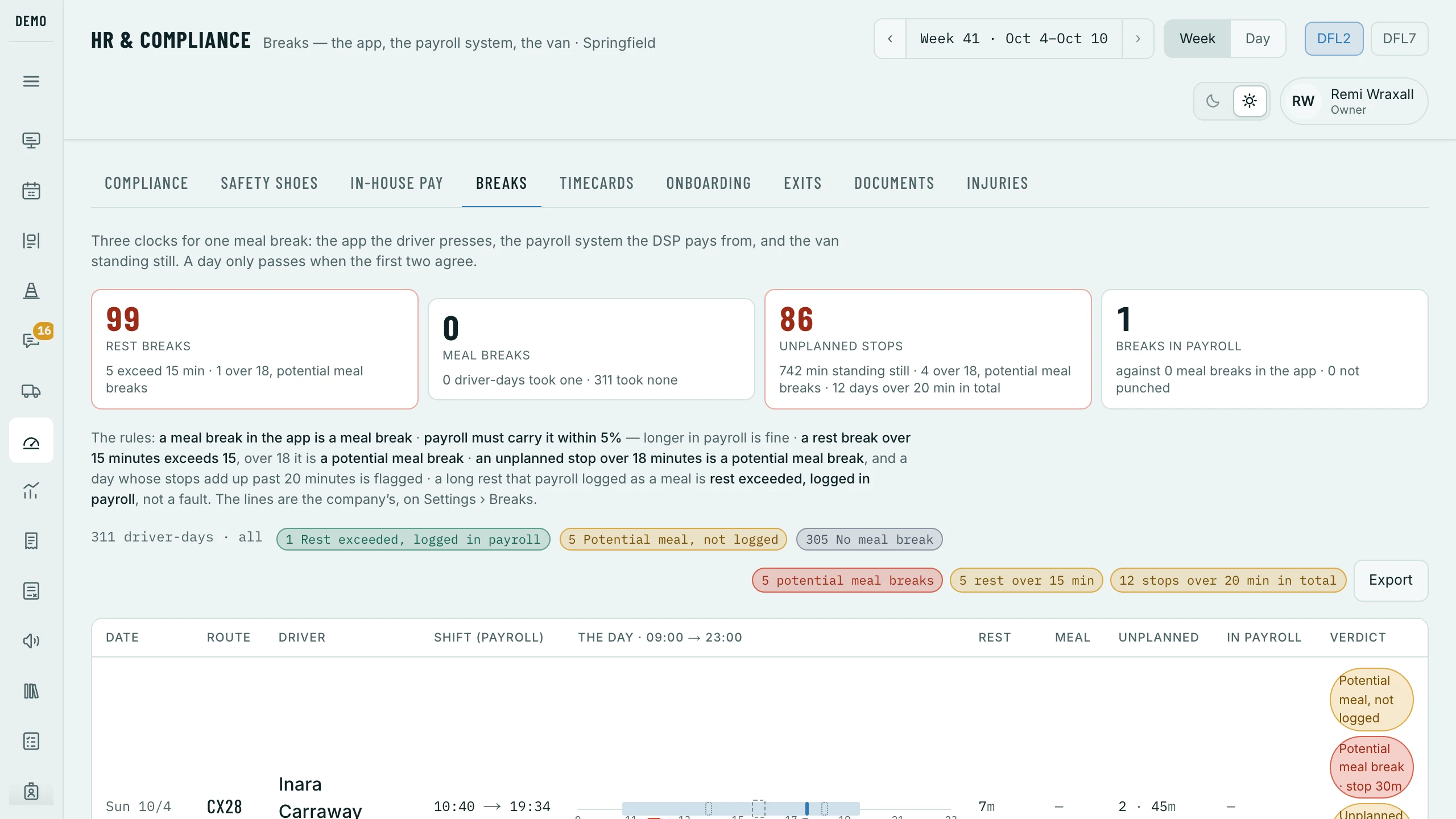Filter by 5 Potential meal, not logged

click(x=673, y=539)
